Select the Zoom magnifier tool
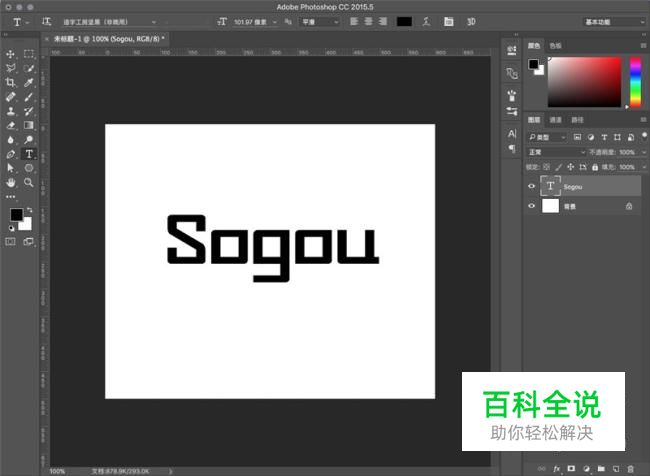Image resolution: width=650 pixels, height=476 pixels. coord(29,183)
